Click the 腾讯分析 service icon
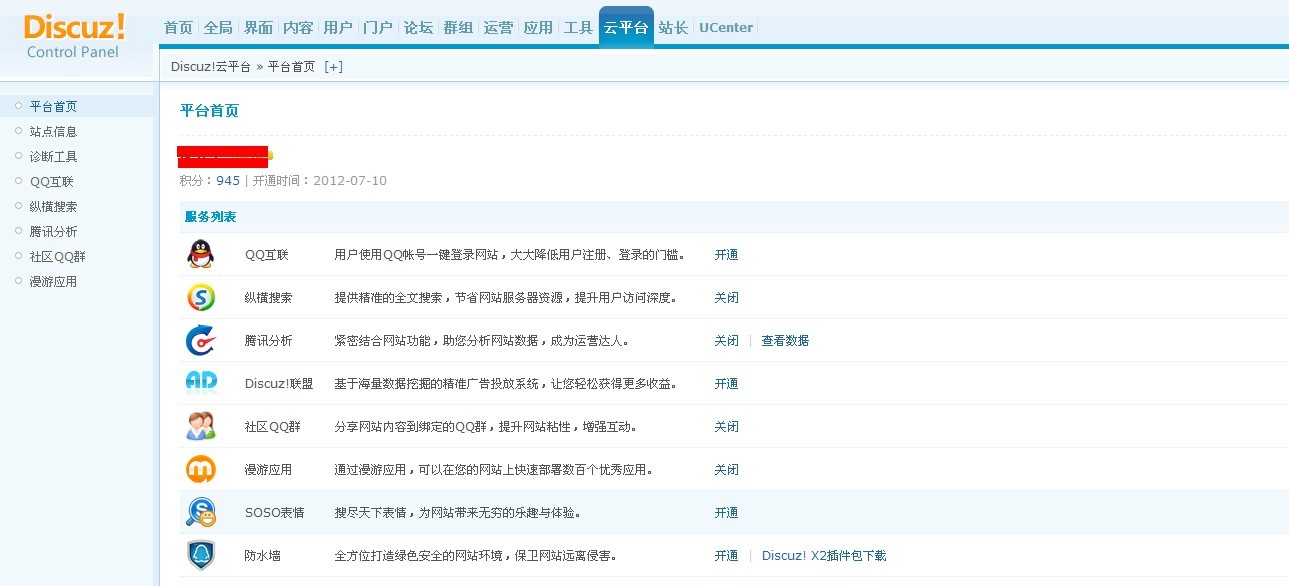The height and width of the screenshot is (586, 1289). 200,340
